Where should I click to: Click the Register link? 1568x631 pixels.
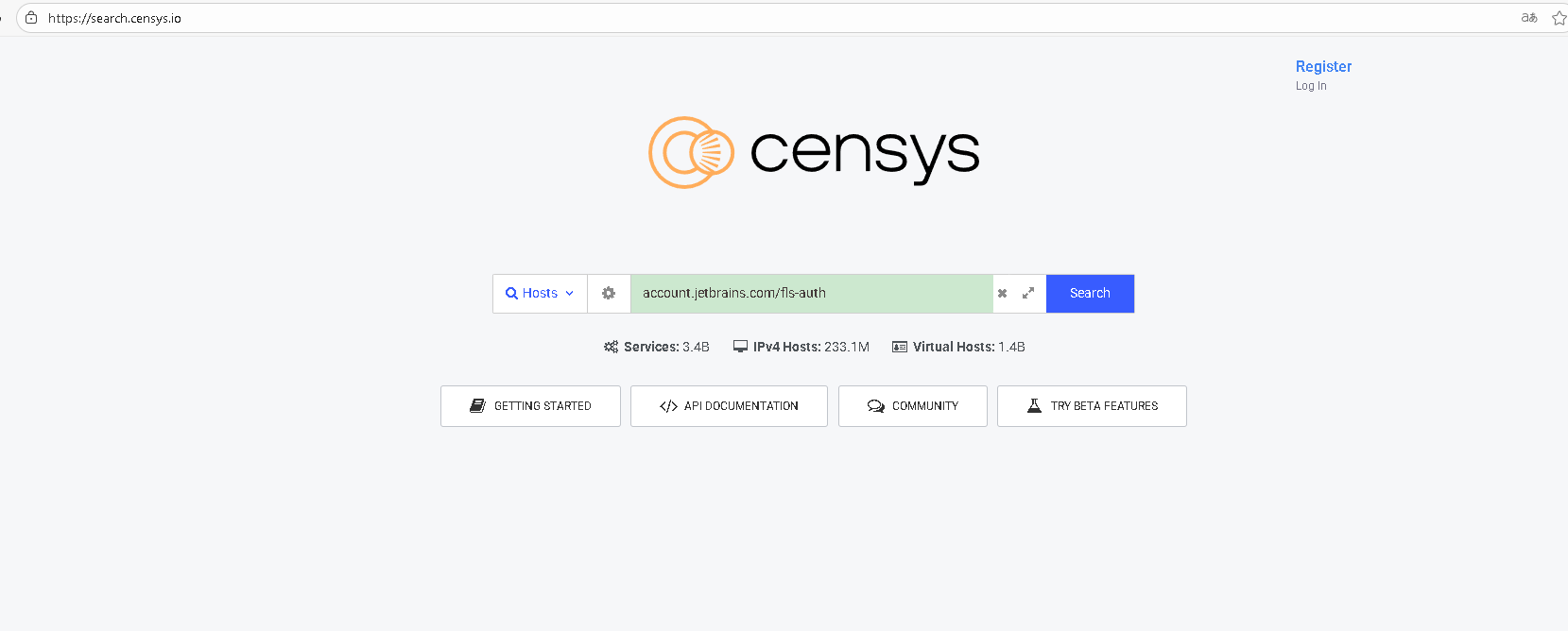coord(1323,66)
